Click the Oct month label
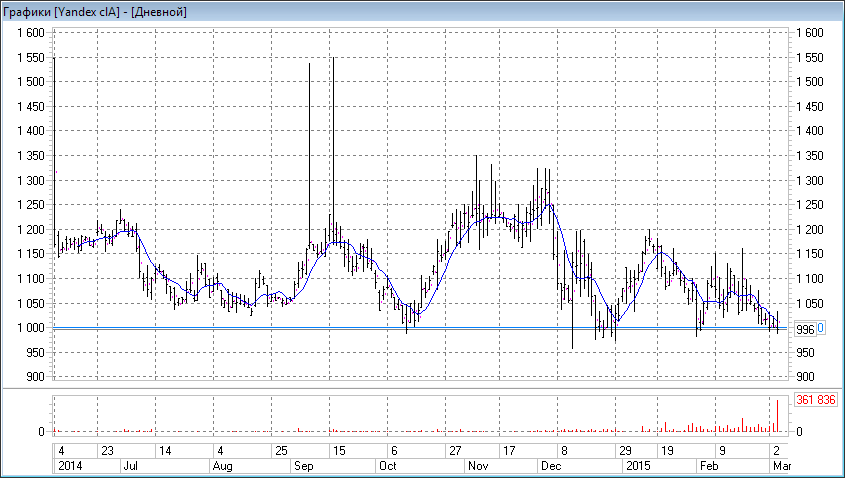Screen dimensions: 845x478 click(x=387, y=466)
